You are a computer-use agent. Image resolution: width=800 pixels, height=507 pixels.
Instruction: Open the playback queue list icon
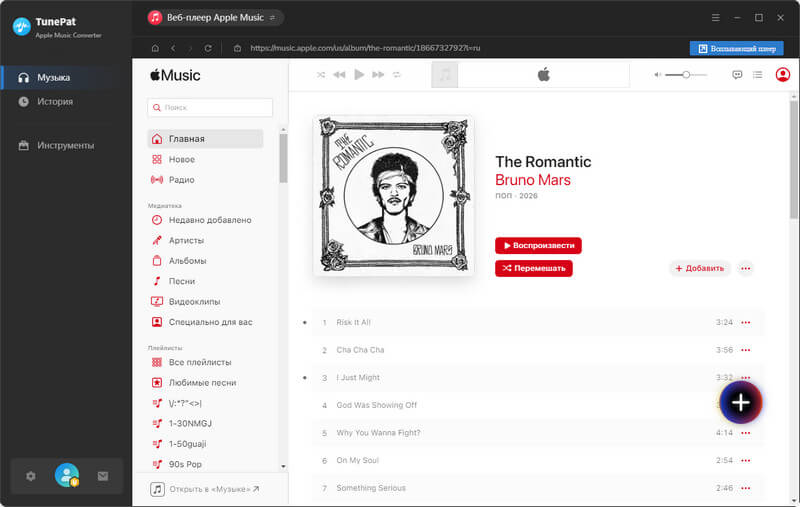pos(758,75)
